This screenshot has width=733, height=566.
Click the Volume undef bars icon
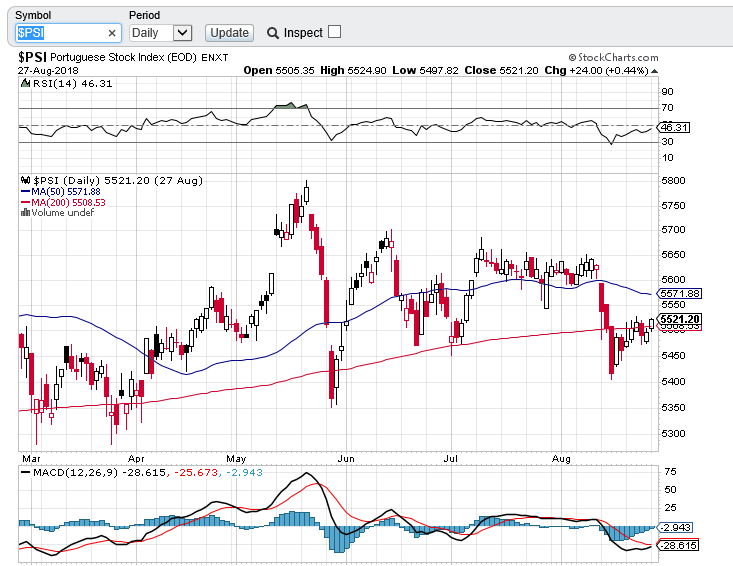pos(25,213)
